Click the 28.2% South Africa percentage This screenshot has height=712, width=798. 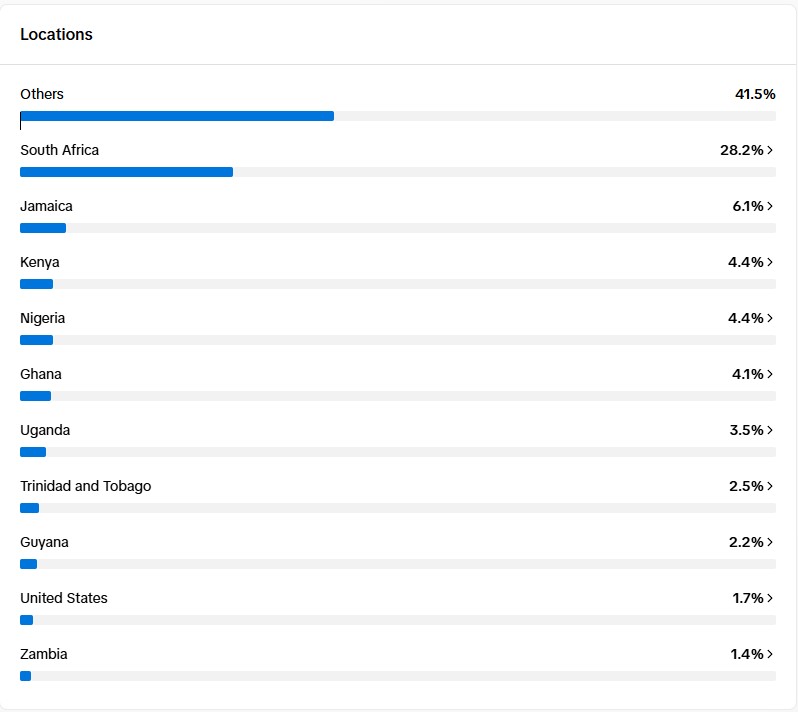click(741, 150)
